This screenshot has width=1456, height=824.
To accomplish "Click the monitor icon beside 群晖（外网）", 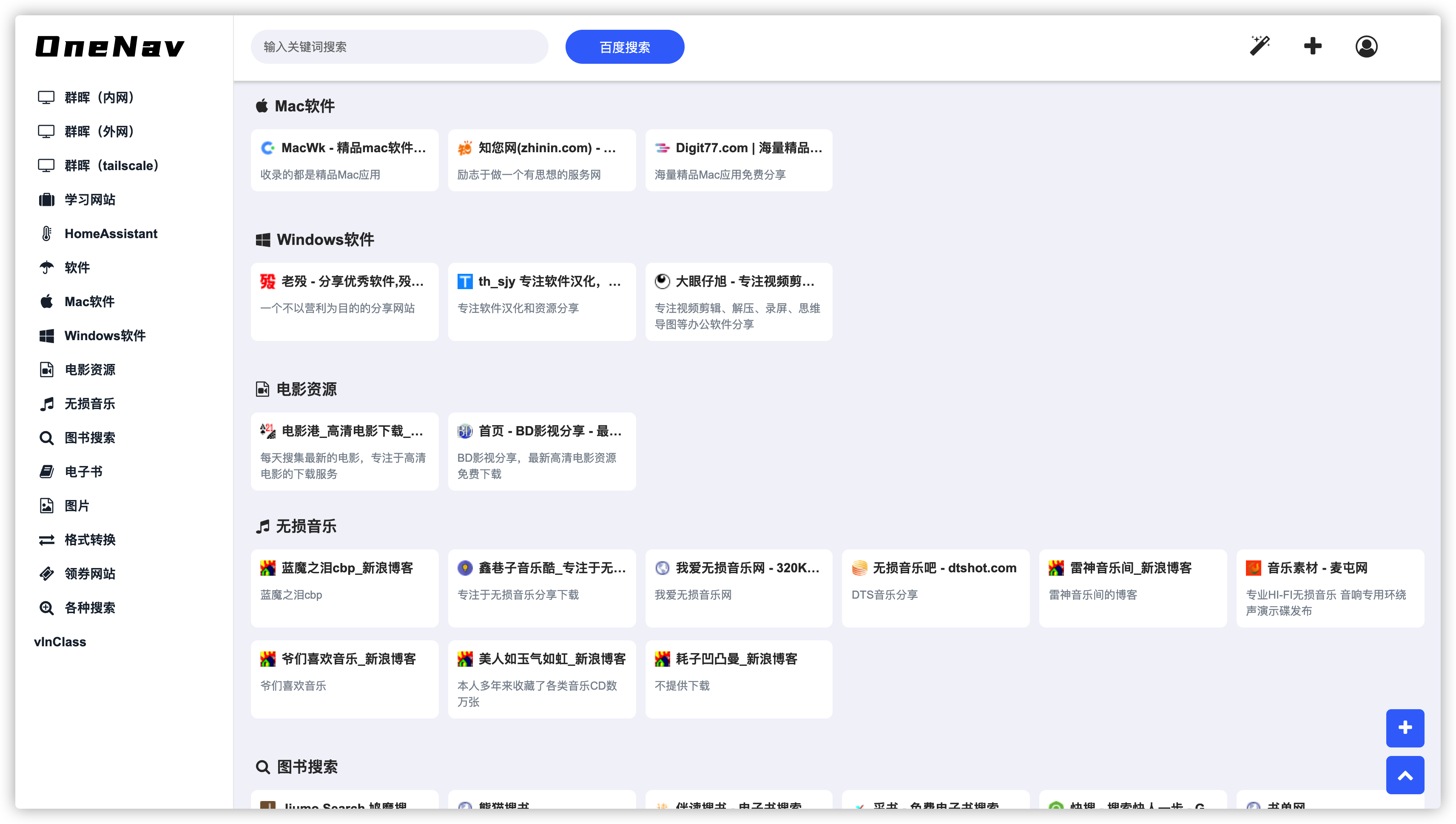I will point(46,131).
